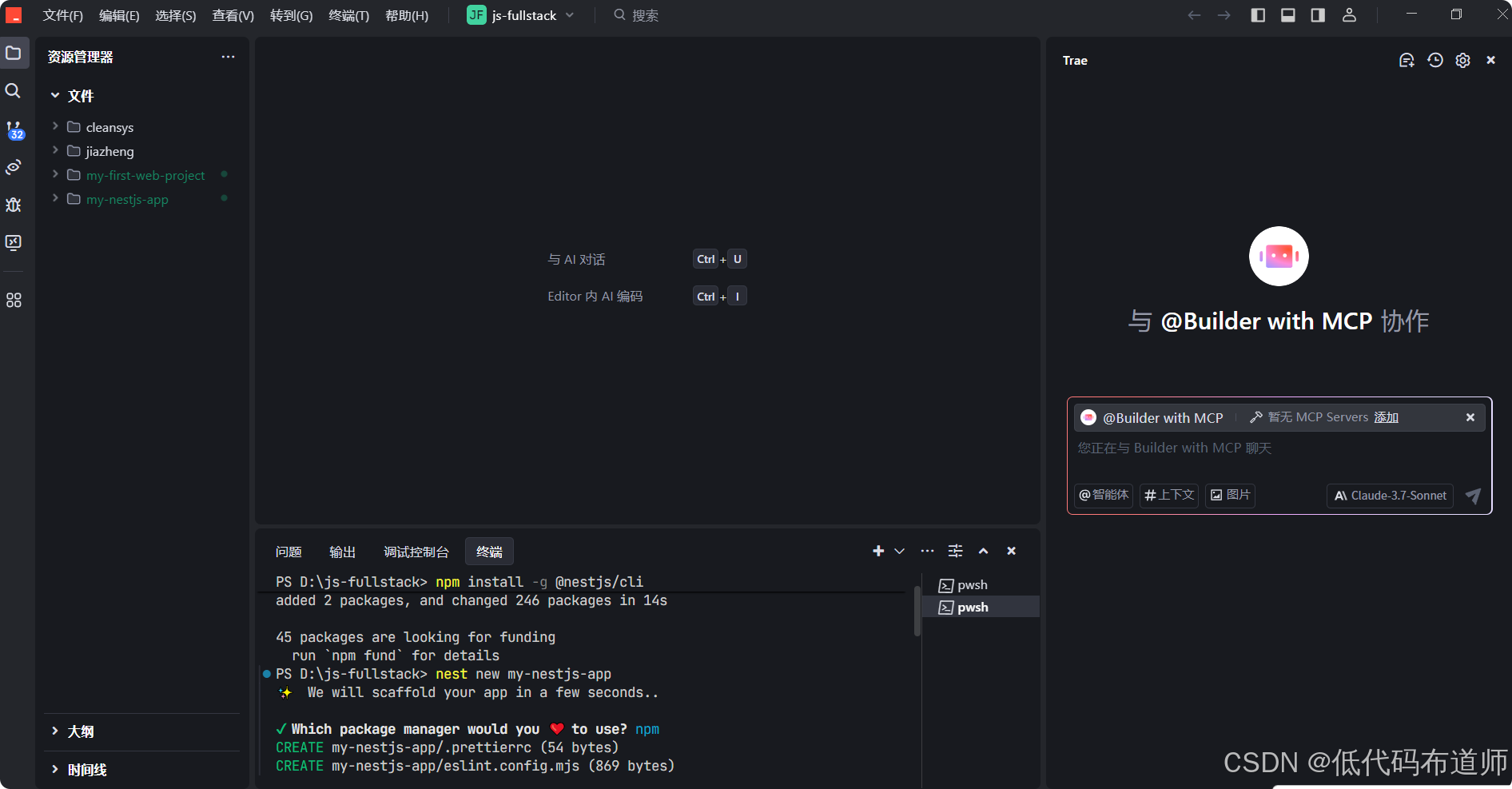Screen dimensions: 1512x789
Task: Select the second highlighted pwsh terminal
Action: pos(981,608)
